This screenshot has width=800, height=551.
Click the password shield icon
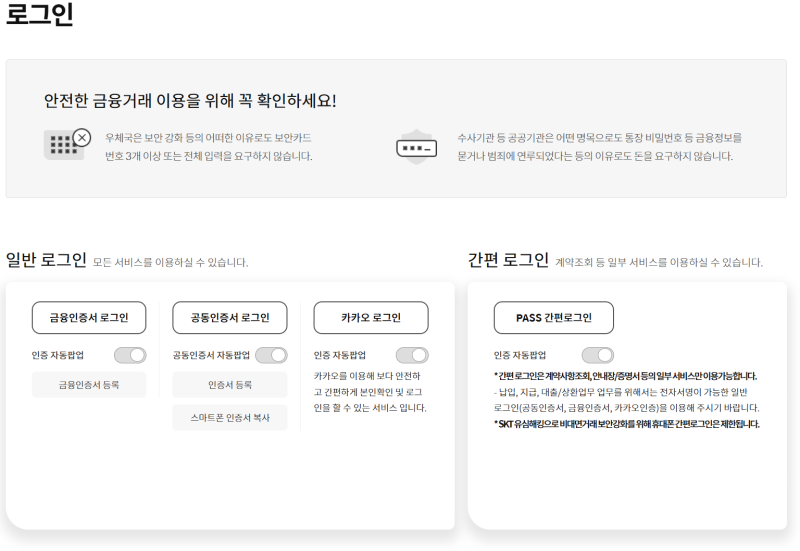(417, 147)
